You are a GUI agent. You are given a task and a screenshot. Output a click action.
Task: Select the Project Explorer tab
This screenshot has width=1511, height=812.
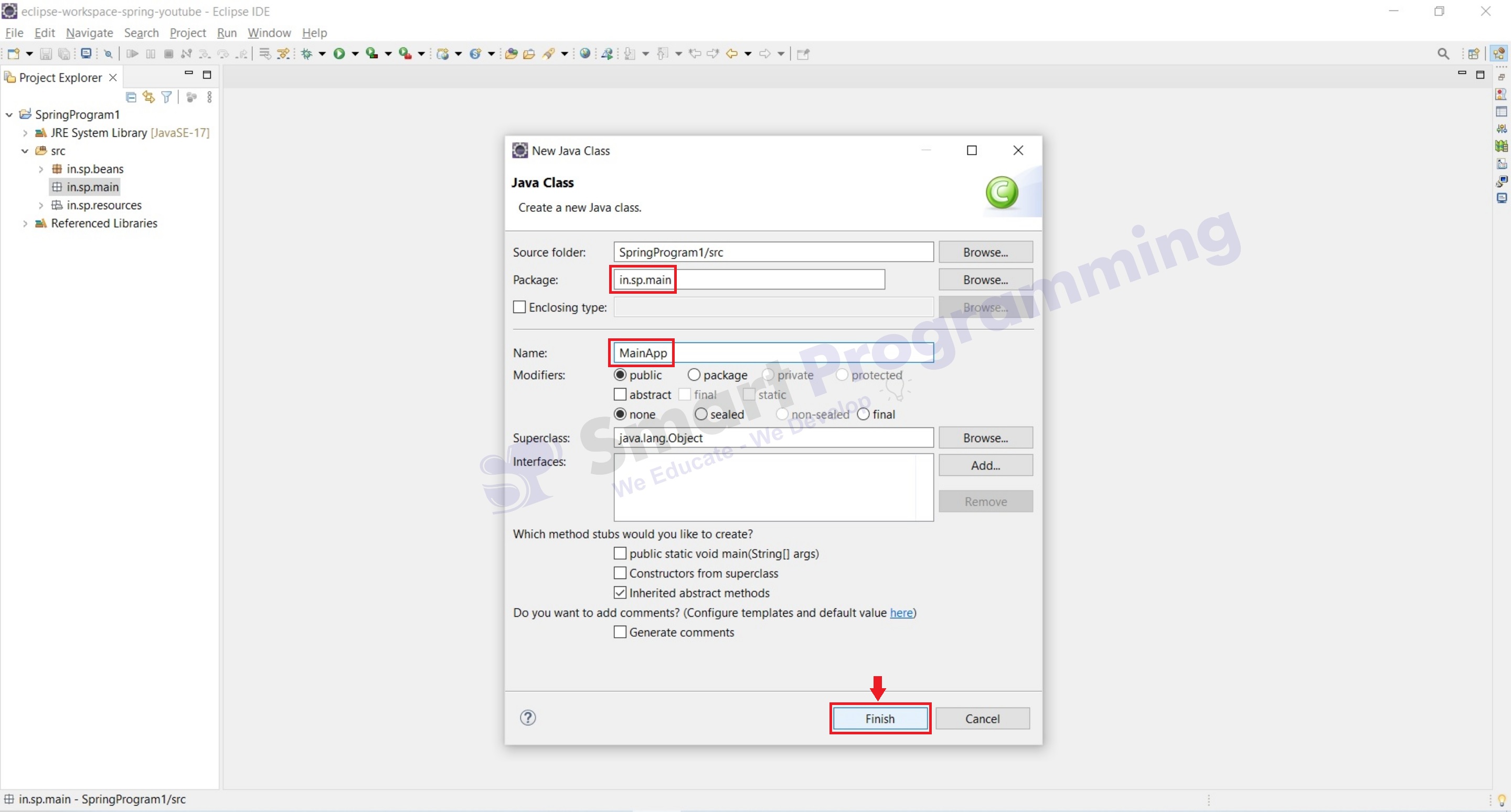60,78
